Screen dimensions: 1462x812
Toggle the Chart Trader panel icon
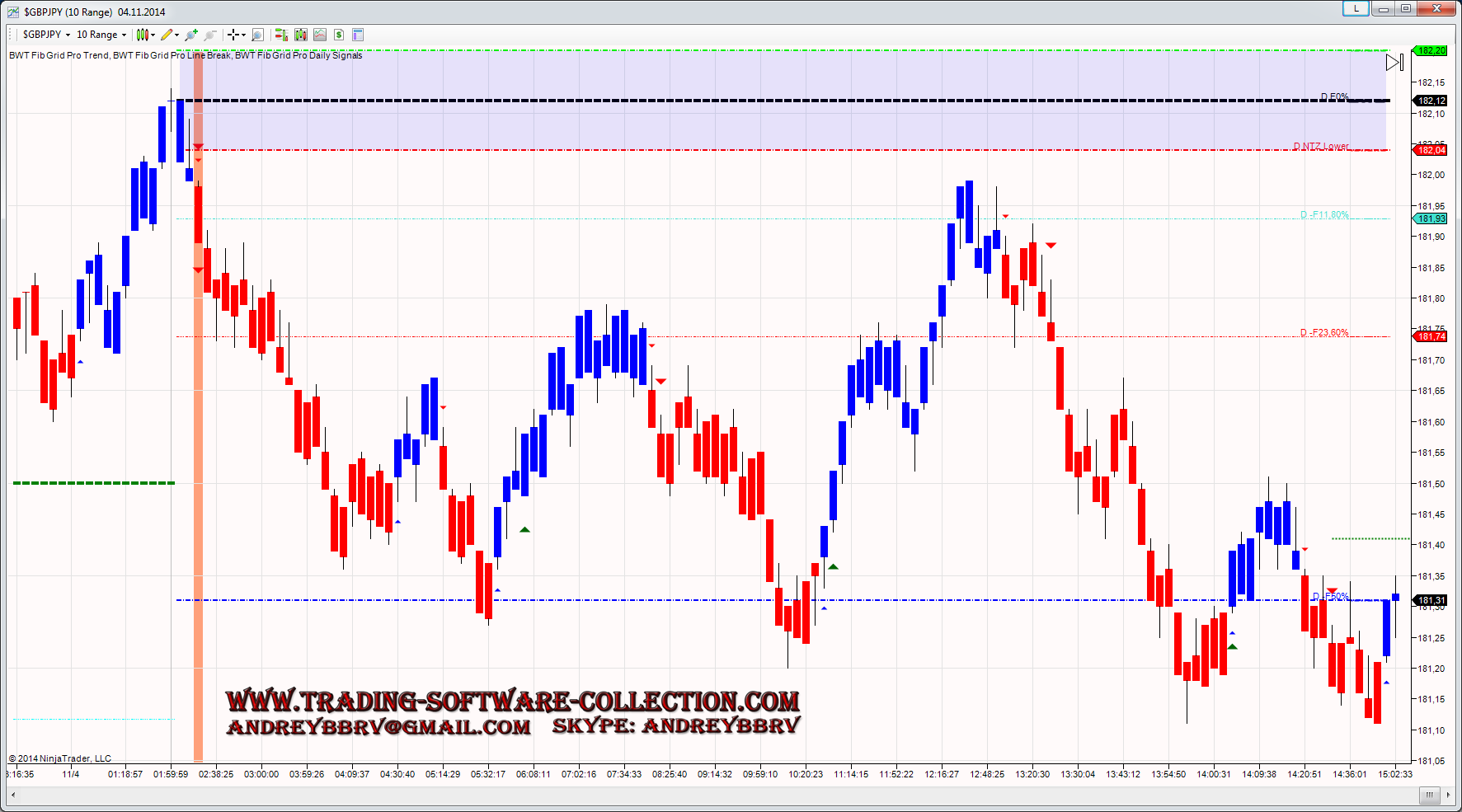pos(281,35)
